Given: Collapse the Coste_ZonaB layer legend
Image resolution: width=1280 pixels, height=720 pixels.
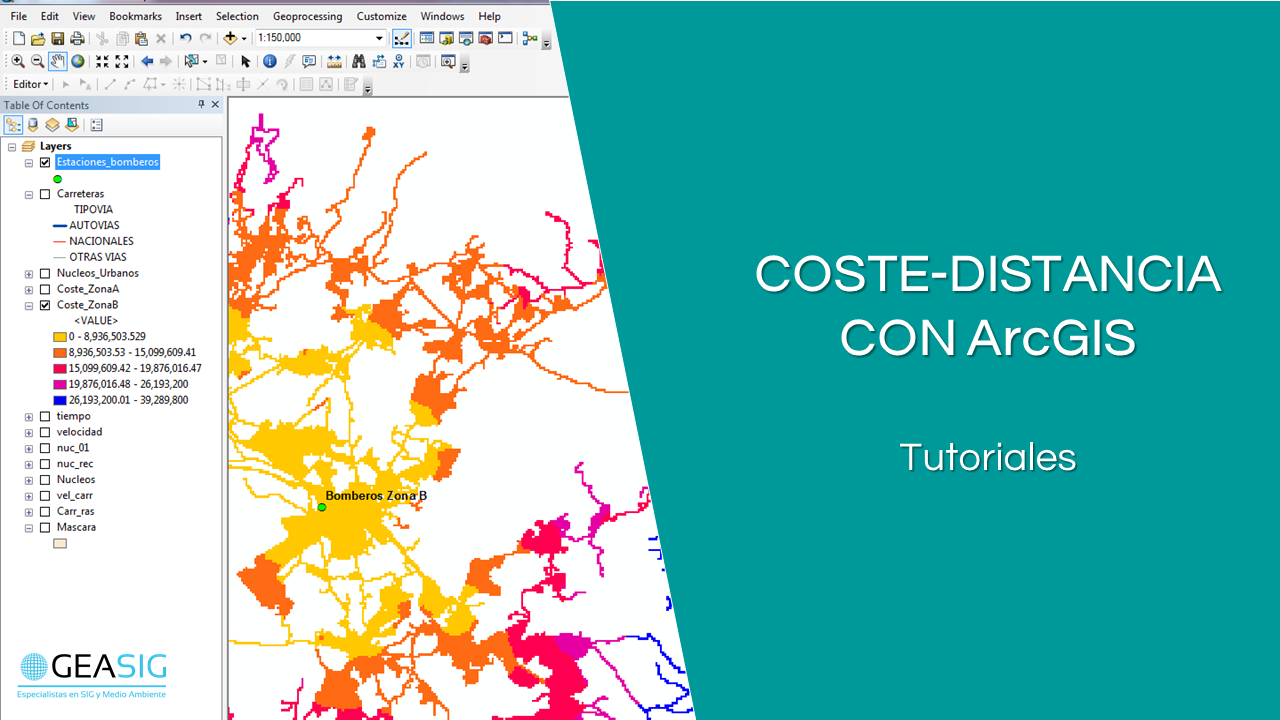Looking at the screenshot, I should click(x=29, y=305).
